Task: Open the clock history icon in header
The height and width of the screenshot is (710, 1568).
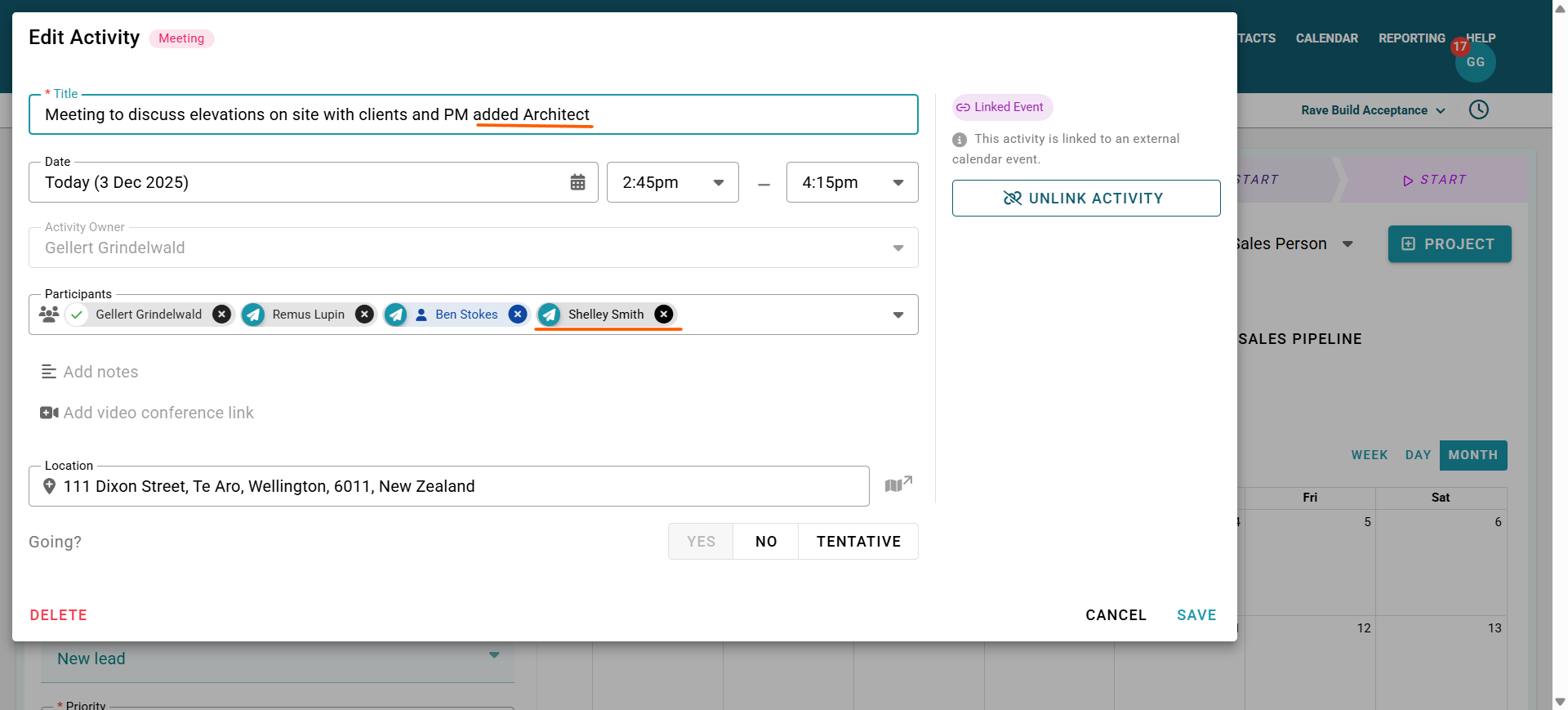Action: 1479,109
